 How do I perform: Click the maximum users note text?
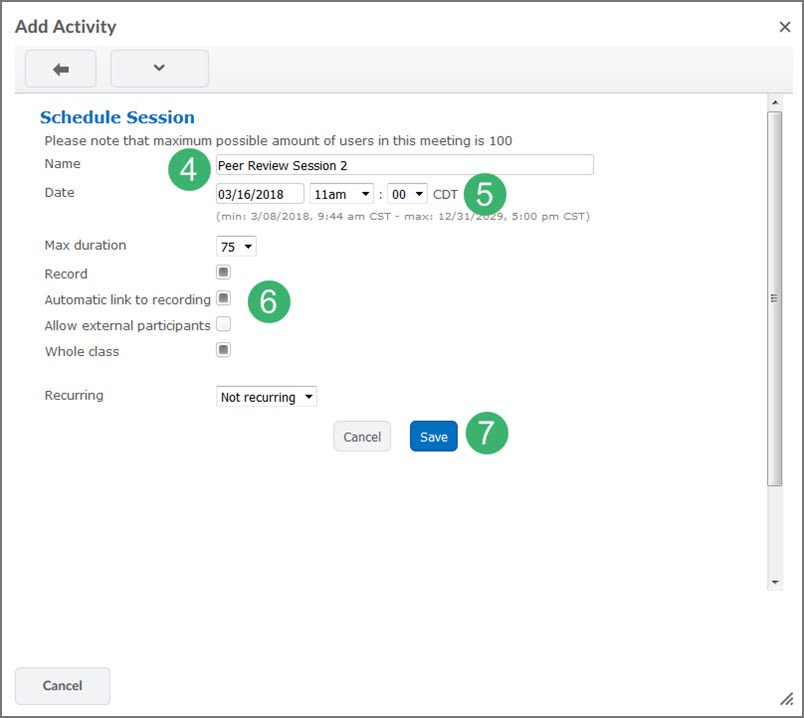click(x=278, y=141)
